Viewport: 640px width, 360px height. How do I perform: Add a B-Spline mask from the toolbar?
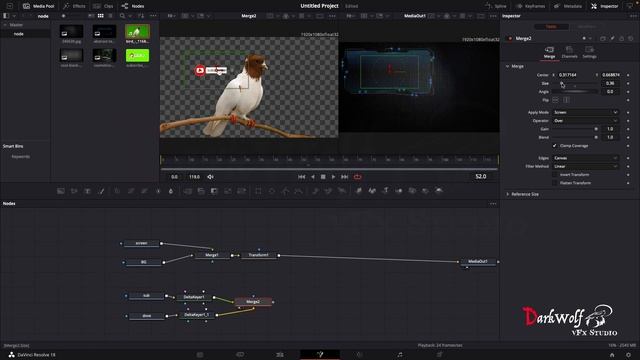(x=299, y=191)
